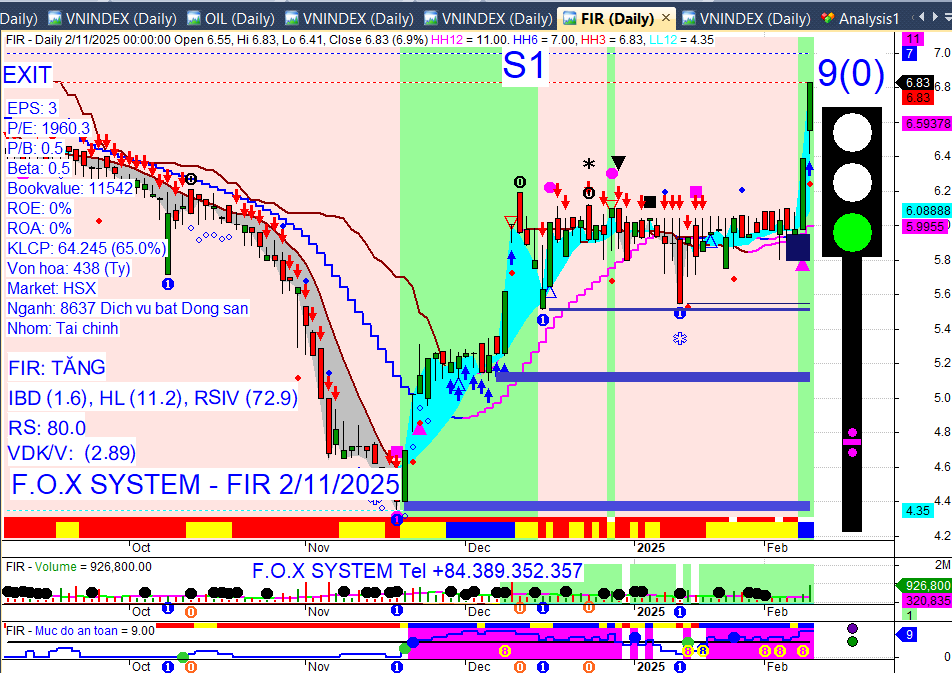The height and width of the screenshot is (673, 952).
Task: Open the tab list dropdown arrow
Action: (x=946, y=17)
